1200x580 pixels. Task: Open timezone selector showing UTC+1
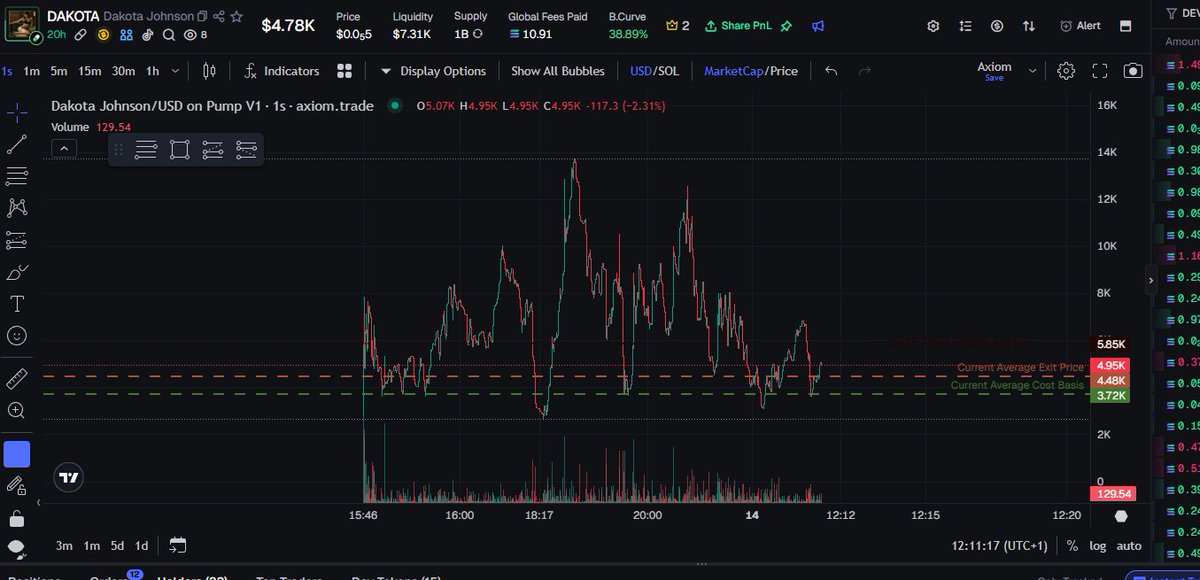coord(1002,546)
